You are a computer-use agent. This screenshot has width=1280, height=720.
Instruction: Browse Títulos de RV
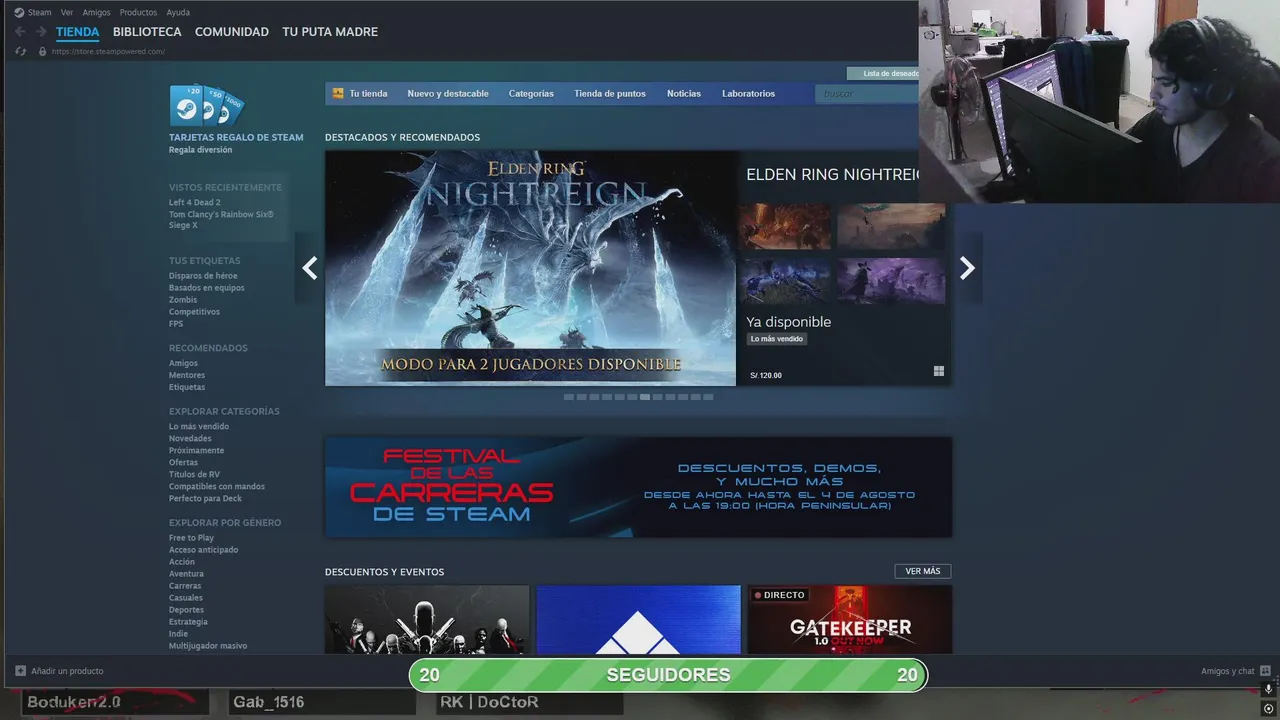point(194,474)
